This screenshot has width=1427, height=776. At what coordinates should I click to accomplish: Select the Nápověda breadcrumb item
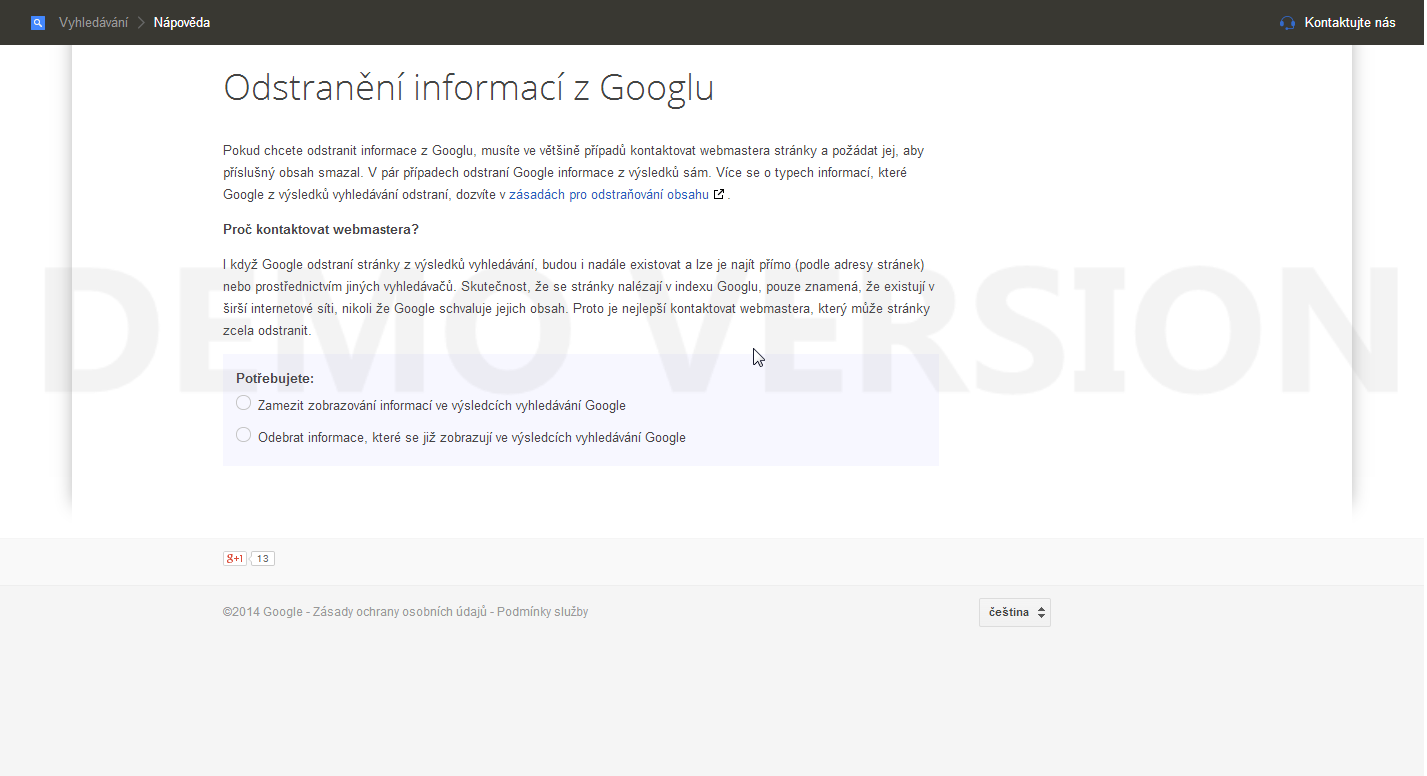(x=180, y=21)
